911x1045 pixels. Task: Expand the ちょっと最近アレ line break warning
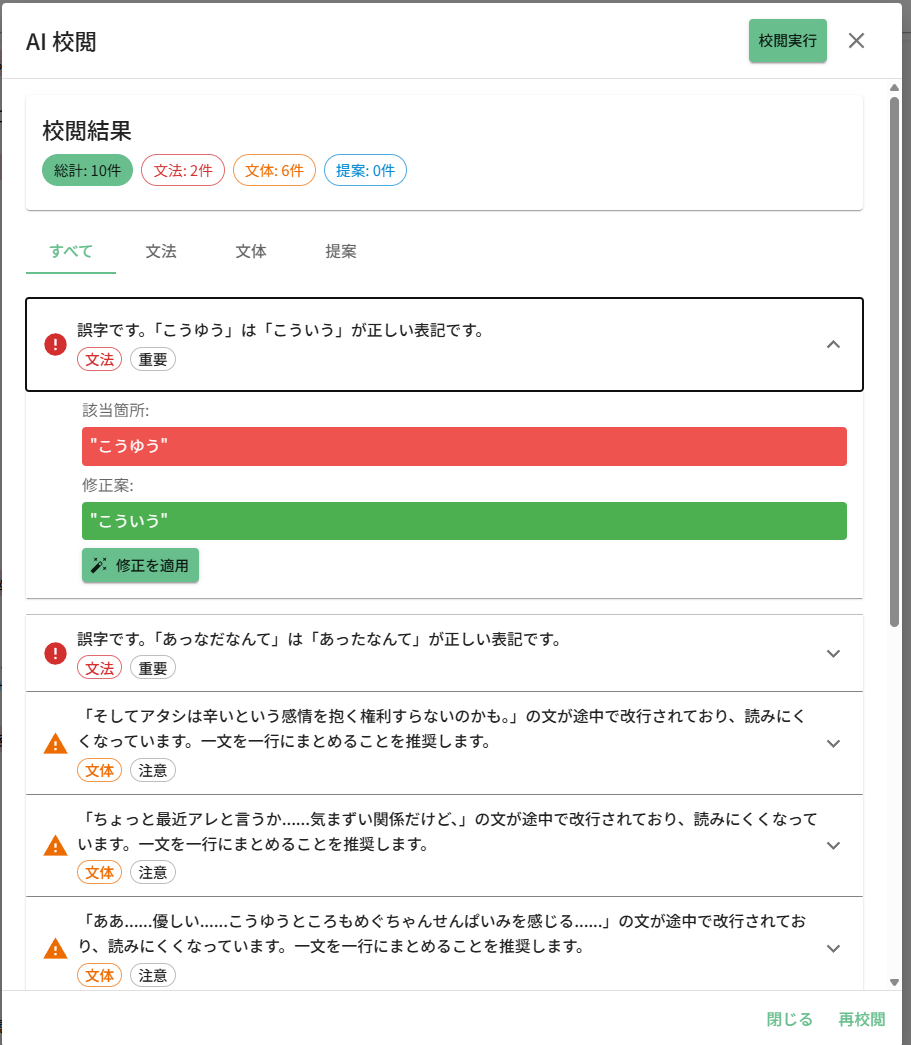coord(833,845)
